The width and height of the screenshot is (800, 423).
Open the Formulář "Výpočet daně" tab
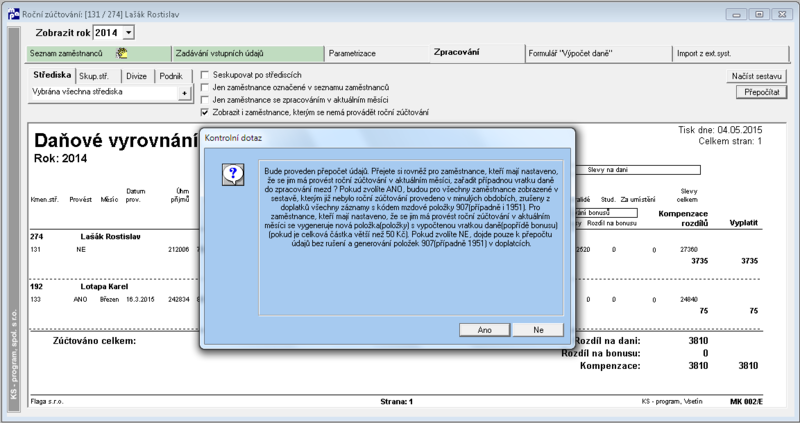pos(599,53)
